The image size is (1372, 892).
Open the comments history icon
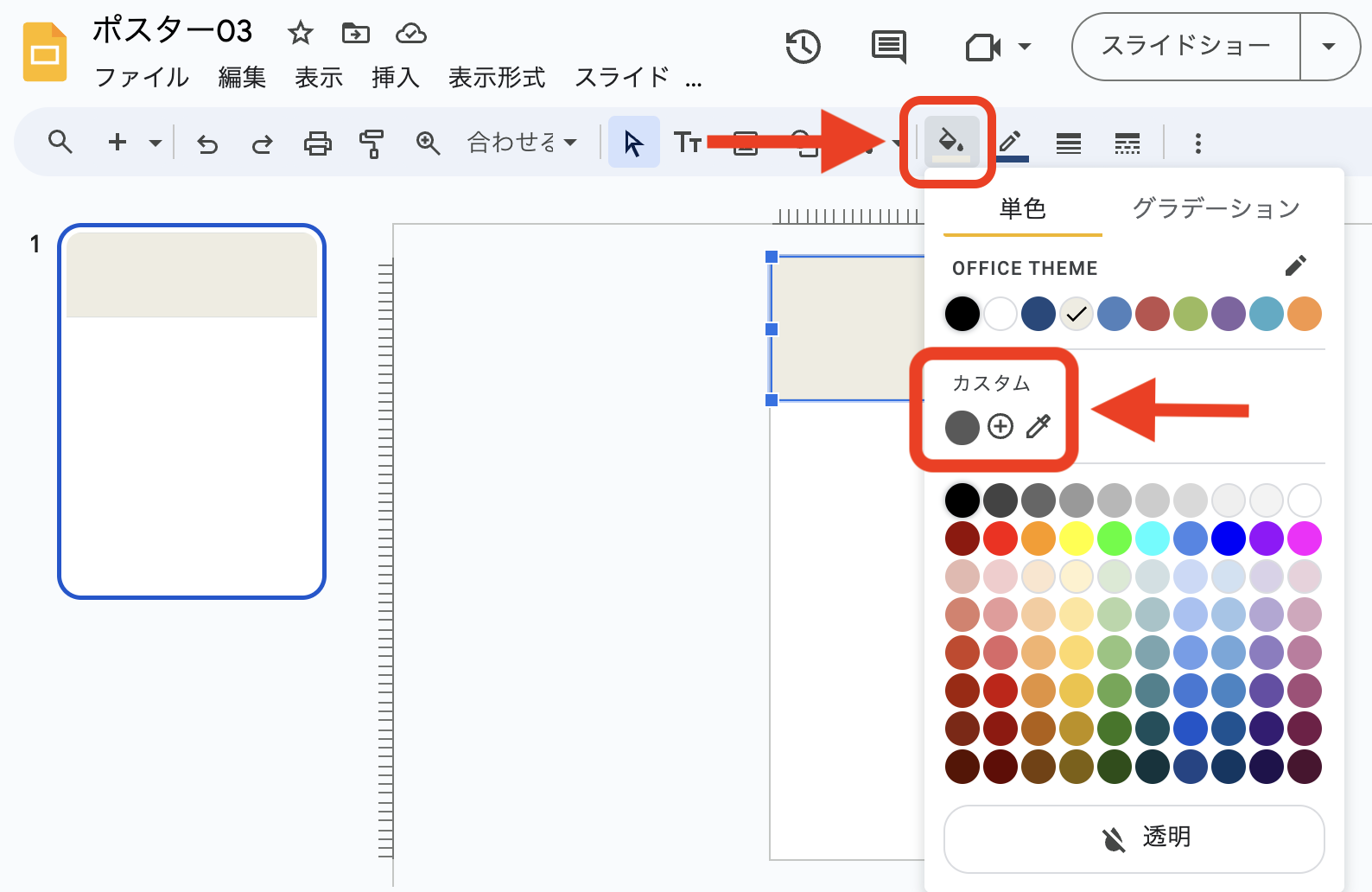(x=888, y=47)
